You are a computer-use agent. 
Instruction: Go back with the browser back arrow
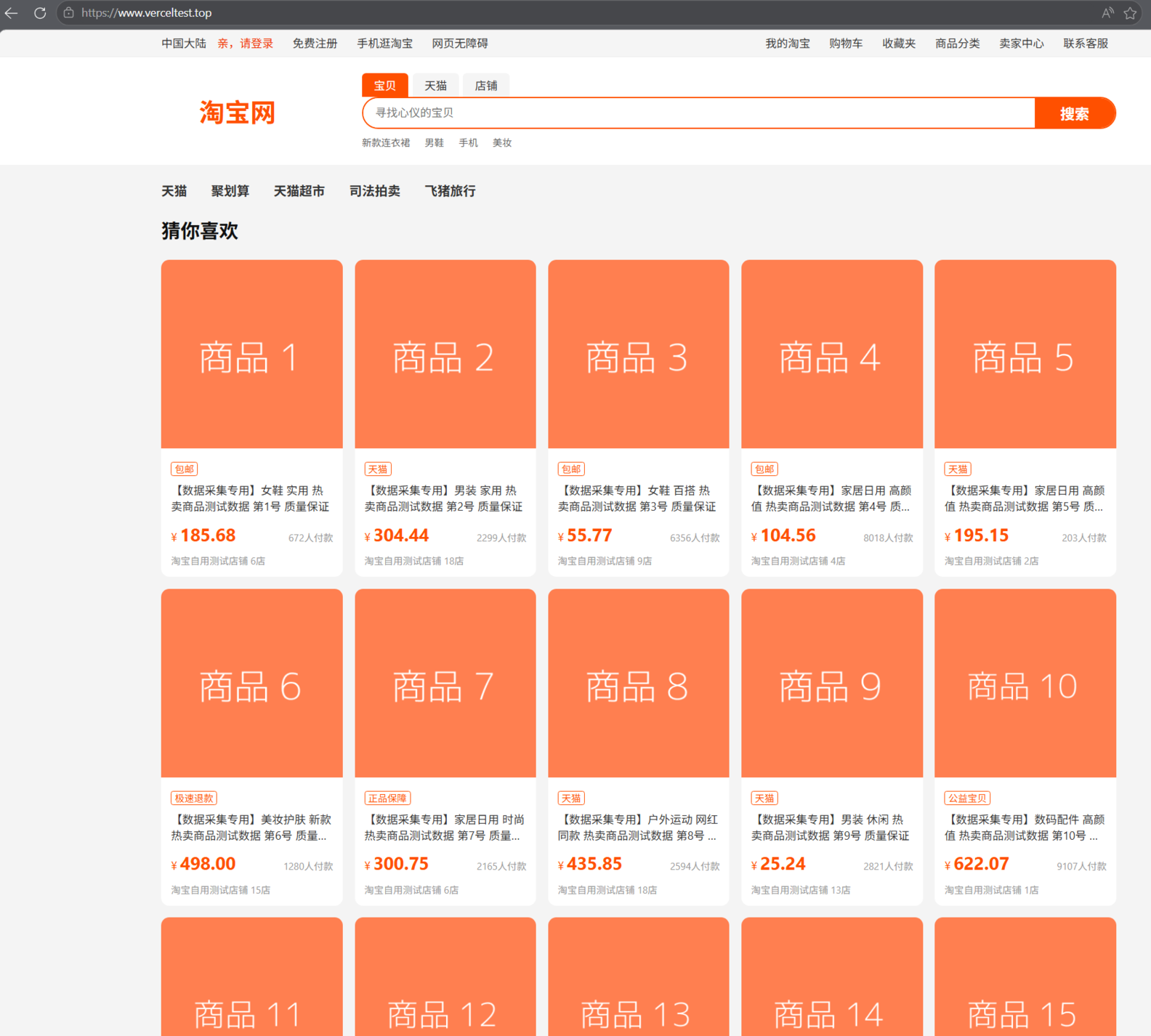tap(12, 13)
